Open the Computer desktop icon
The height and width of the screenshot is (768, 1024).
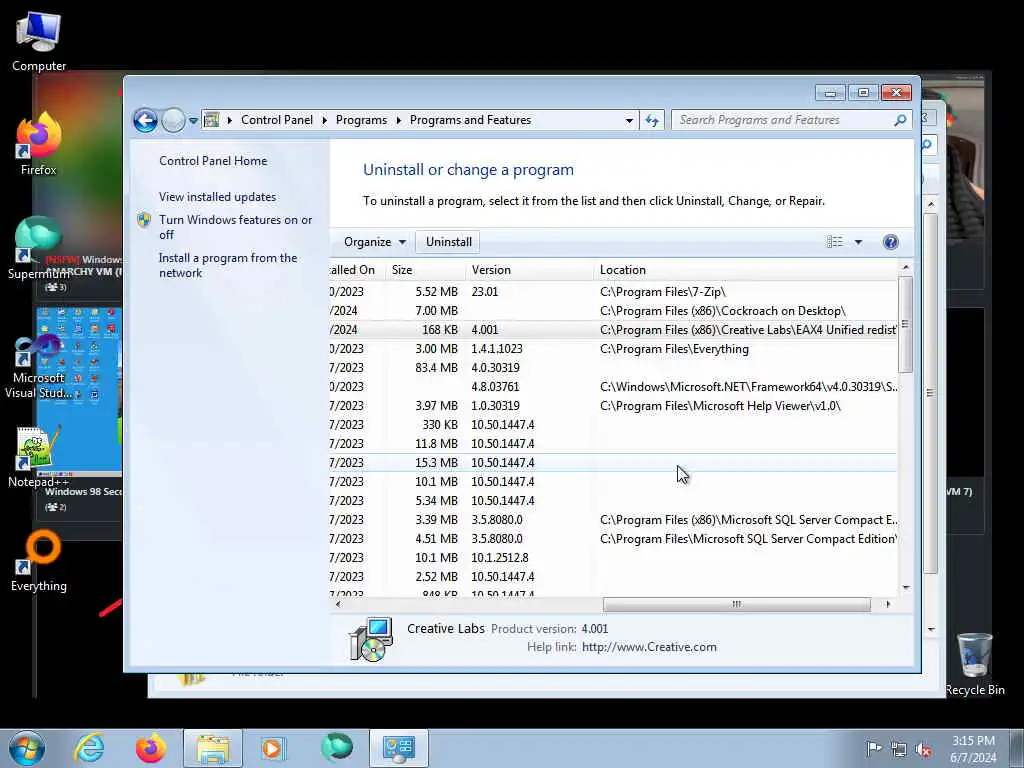(39, 42)
